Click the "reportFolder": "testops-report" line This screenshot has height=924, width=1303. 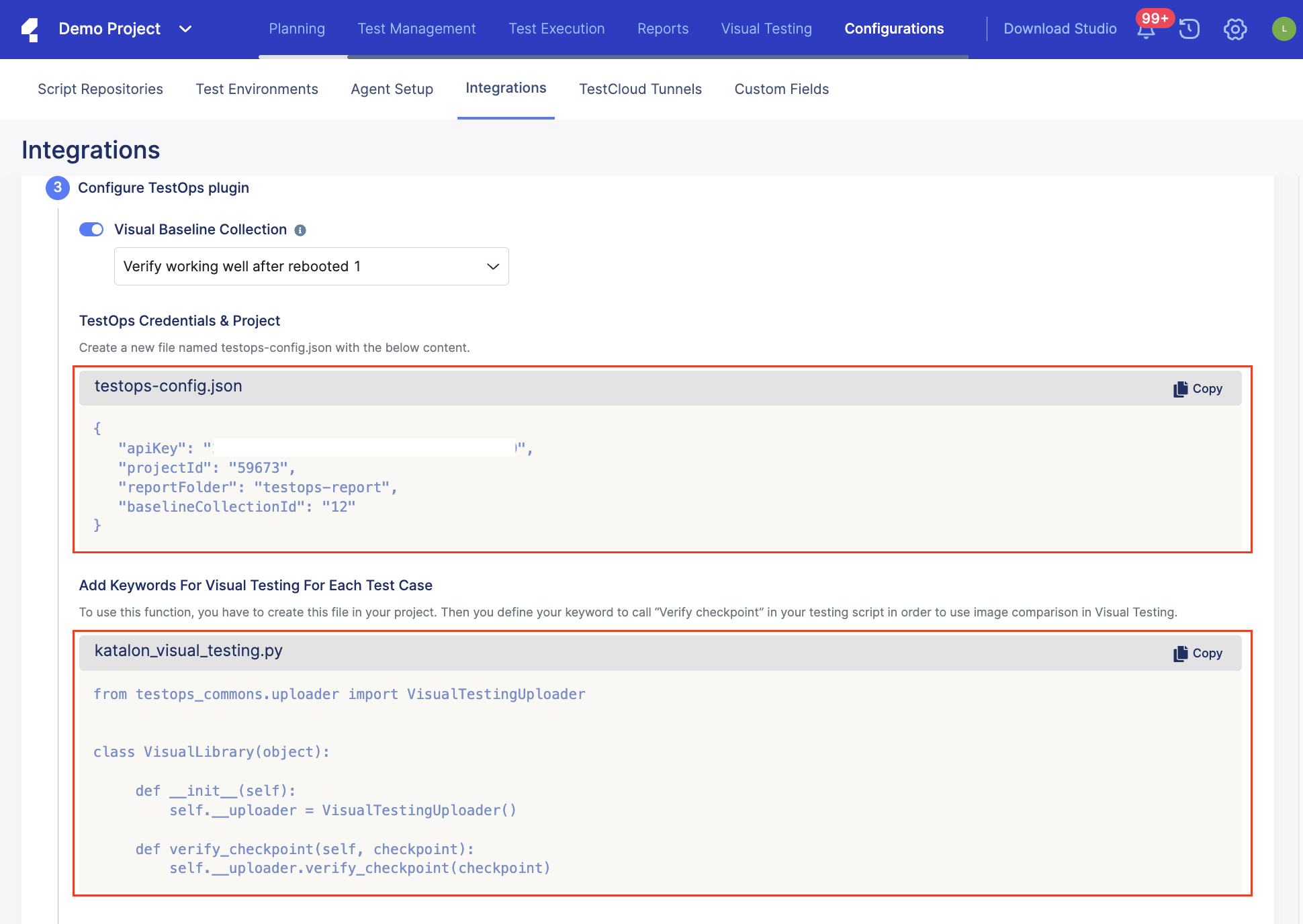point(258,488)
